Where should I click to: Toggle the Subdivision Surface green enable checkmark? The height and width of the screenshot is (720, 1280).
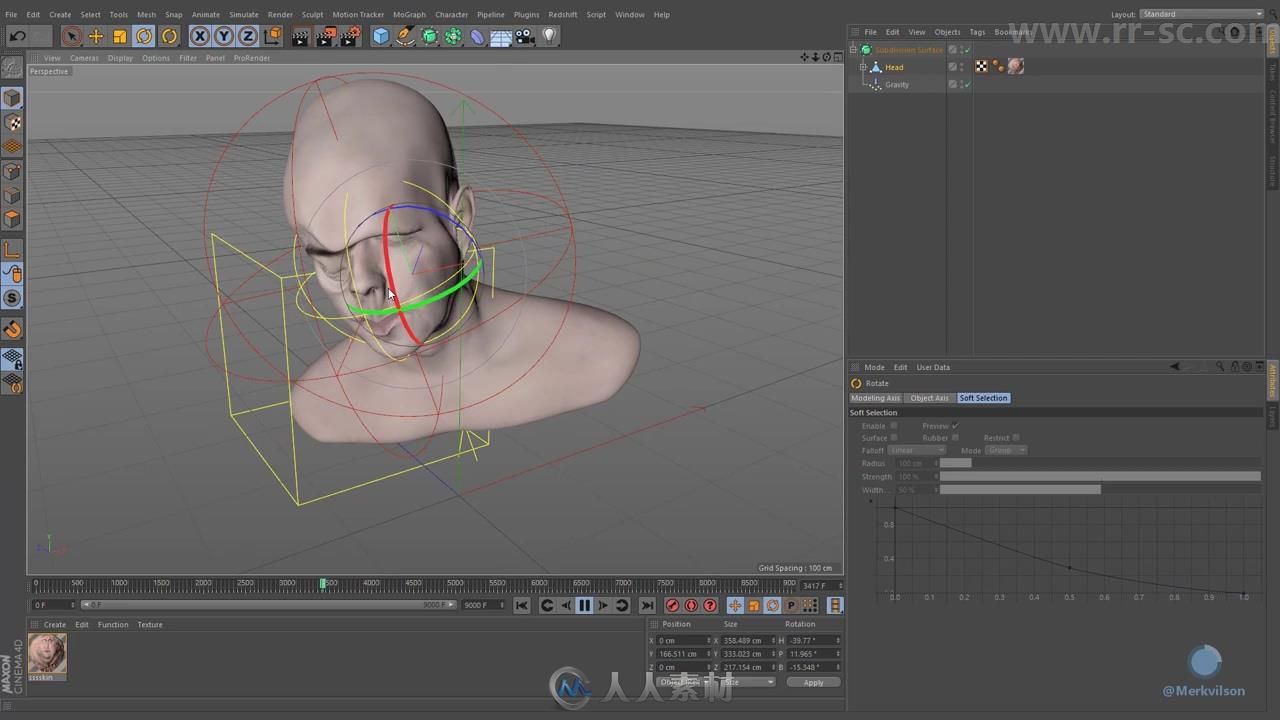click(967, 50)
